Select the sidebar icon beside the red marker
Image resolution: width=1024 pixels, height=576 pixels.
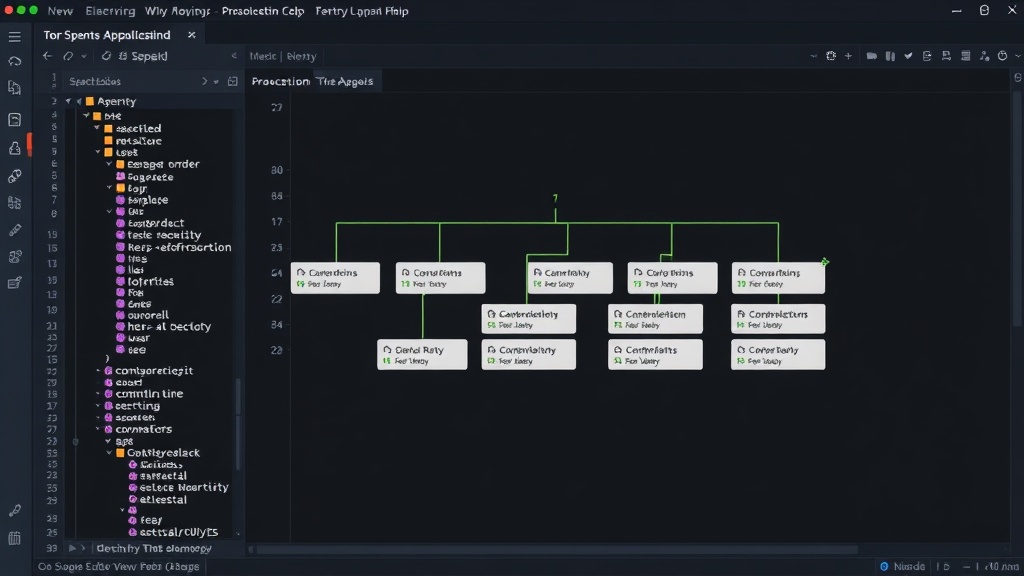click(14, 148)
